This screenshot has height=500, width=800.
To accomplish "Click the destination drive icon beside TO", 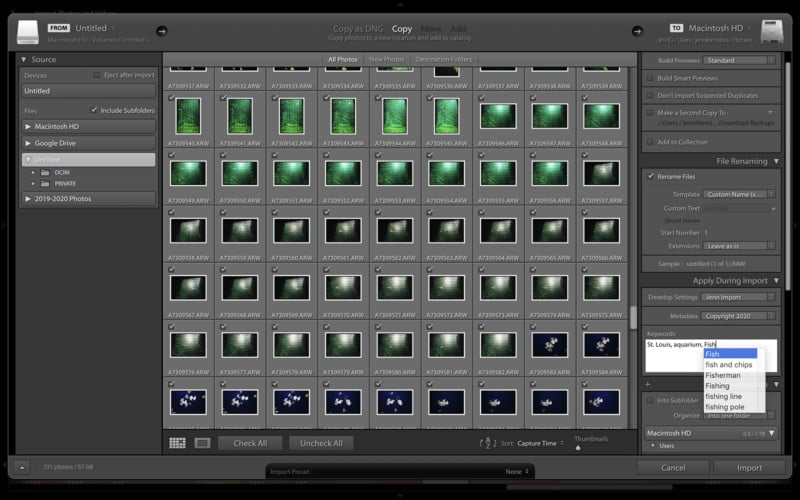I will pos(771,32).
